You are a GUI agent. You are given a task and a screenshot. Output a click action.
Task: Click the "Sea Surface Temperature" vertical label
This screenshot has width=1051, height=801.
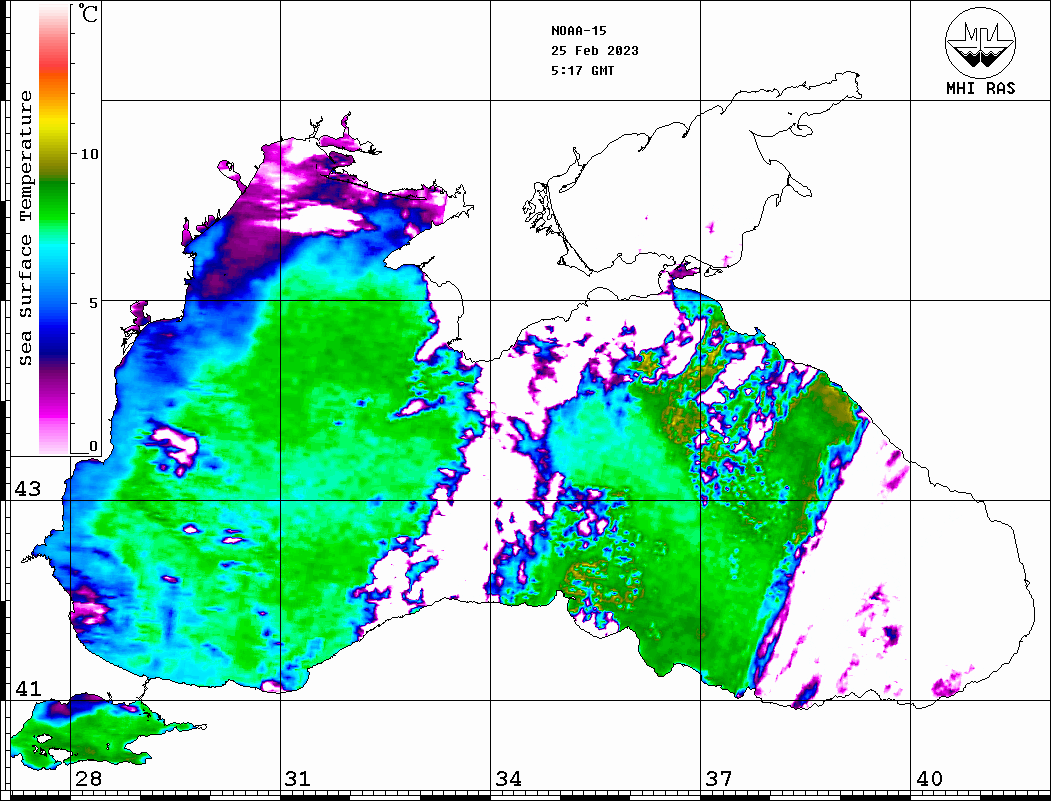pyautogui.click(x=25, y=229)
